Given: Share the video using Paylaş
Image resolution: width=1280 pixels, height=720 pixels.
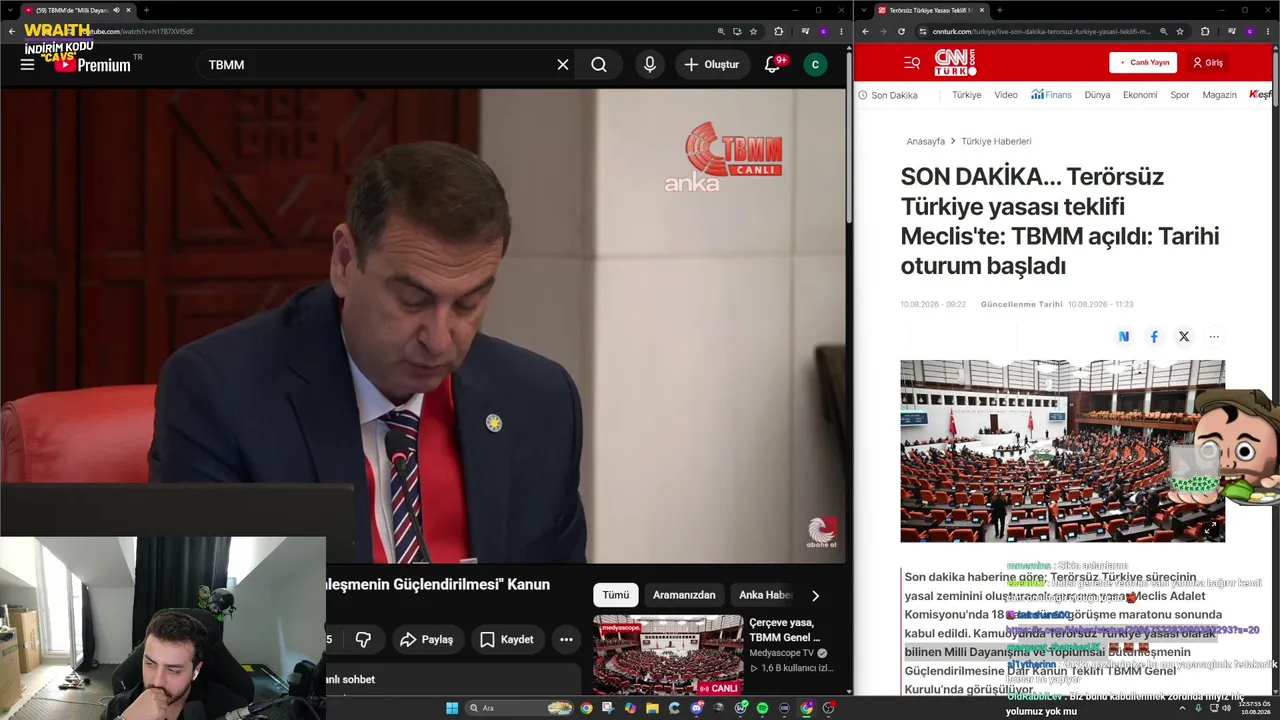Looking at the screenshot, I should (426, 639).
